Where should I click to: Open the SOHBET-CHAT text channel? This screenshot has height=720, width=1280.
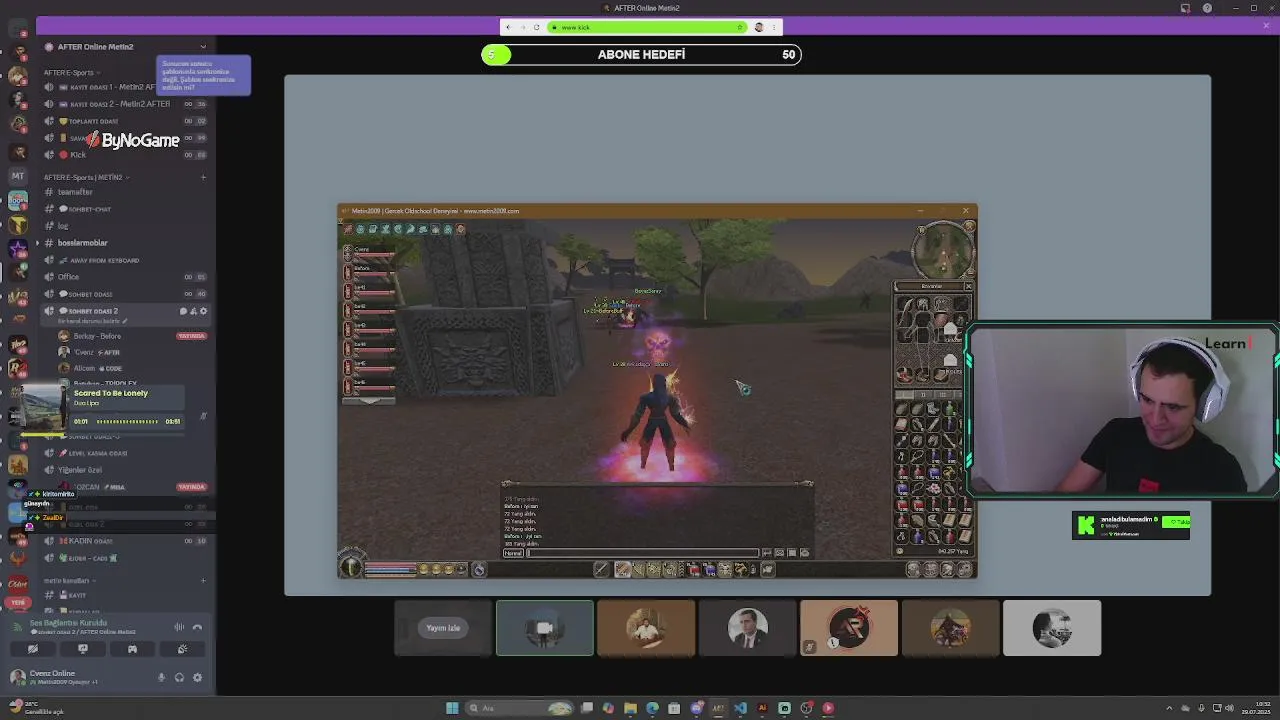click(x=125, y=209)
